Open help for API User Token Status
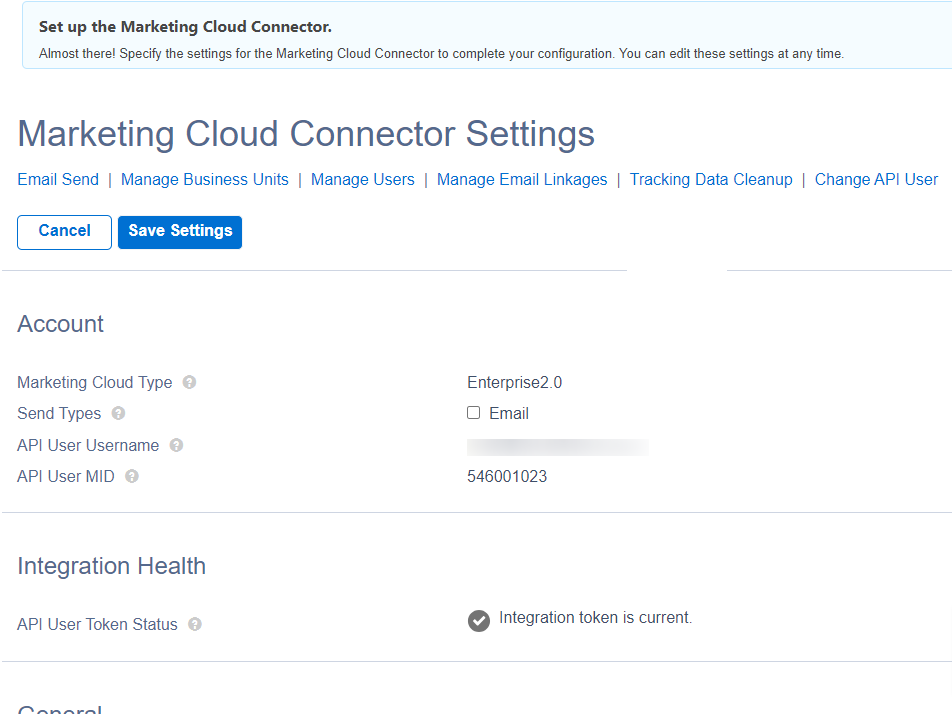Image resolution: width=952 pixels, height=714 pixels. click(x=193, y=624)
